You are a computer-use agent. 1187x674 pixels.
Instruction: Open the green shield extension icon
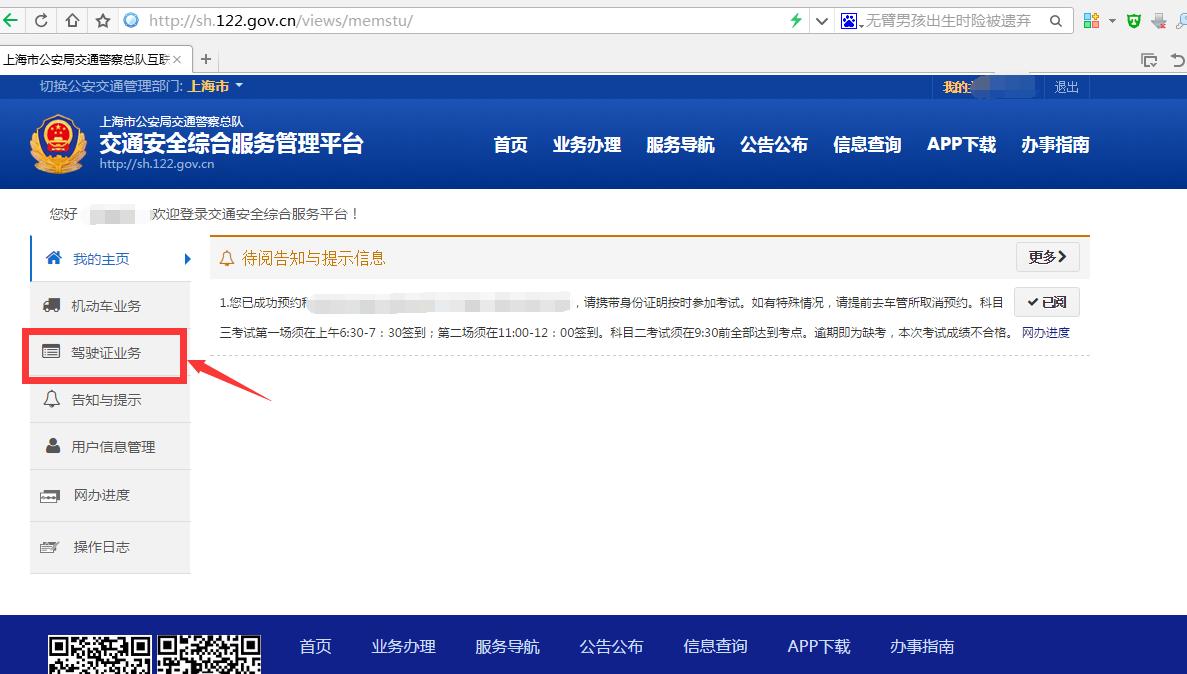[x=1133, y=19]
